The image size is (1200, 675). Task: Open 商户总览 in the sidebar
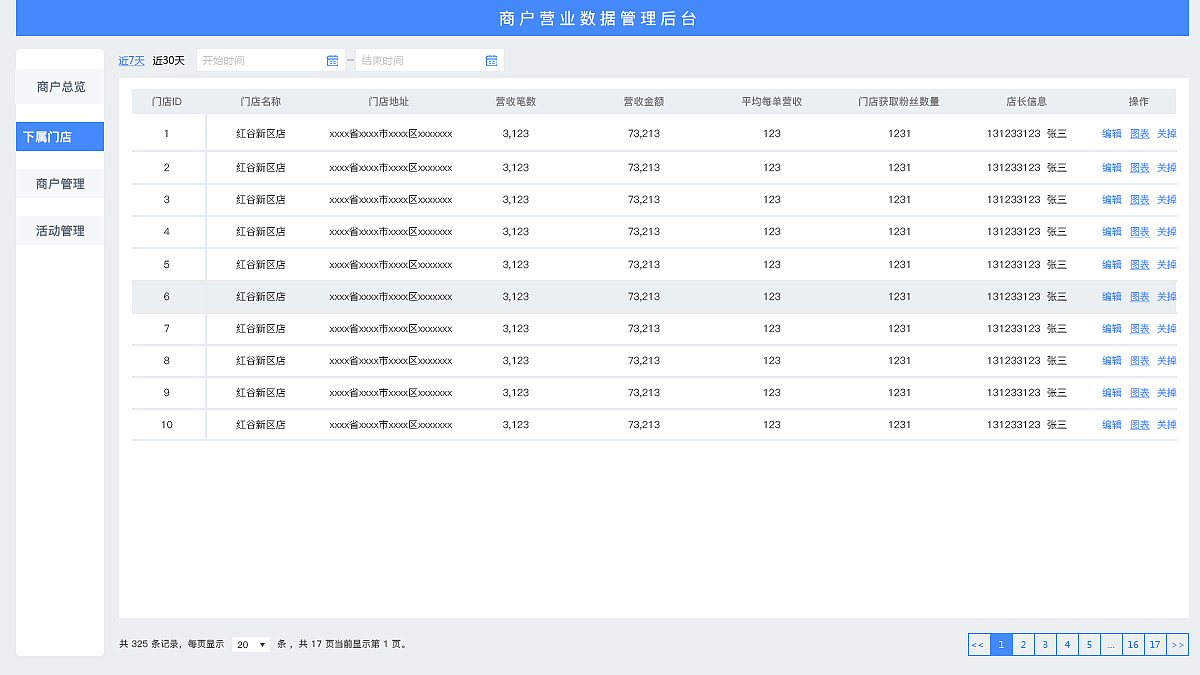[x=60, y=88]
